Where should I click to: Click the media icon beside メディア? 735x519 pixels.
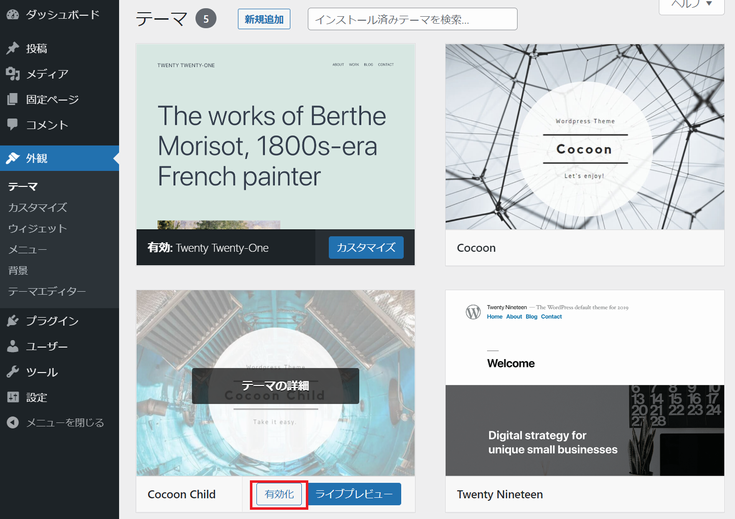[x=12, y=74]
